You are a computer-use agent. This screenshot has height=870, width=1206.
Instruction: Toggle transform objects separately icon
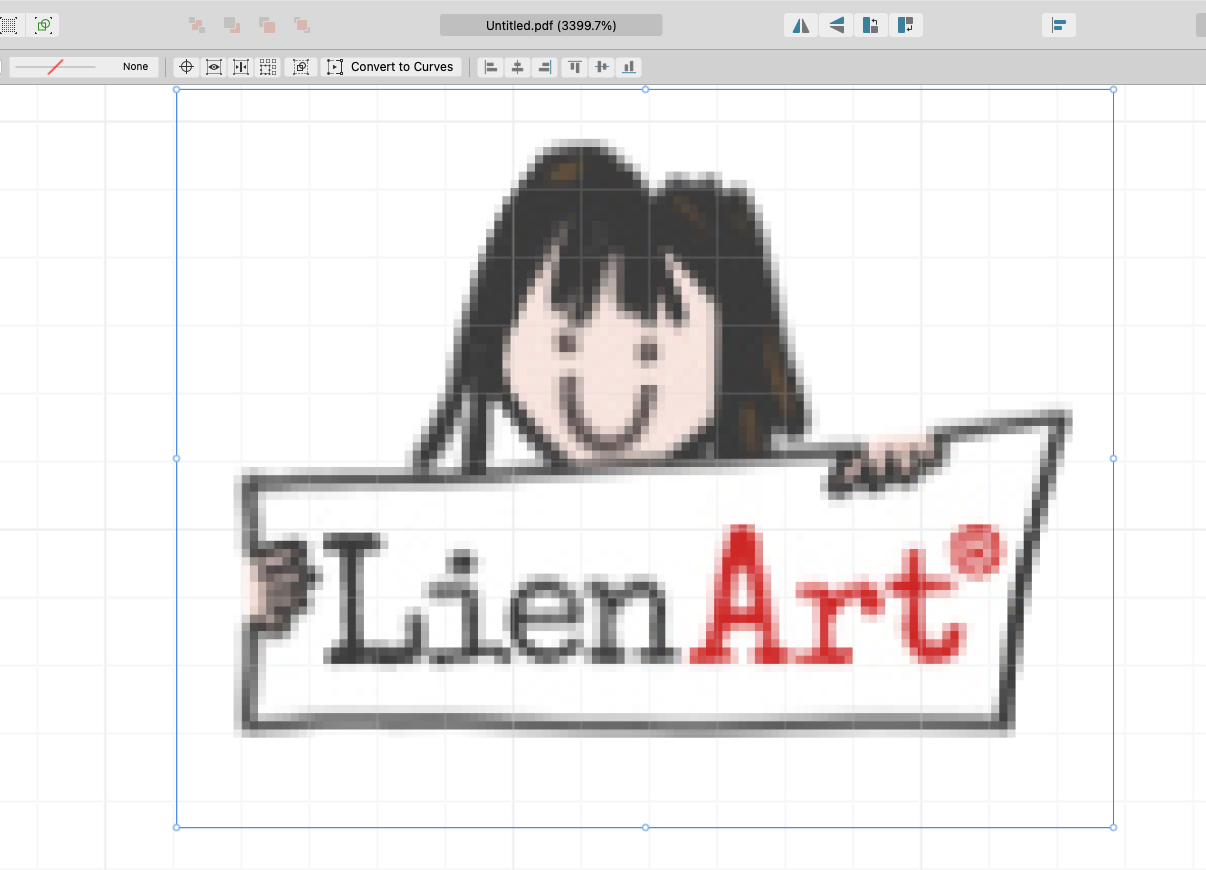(x=268, y=67)
